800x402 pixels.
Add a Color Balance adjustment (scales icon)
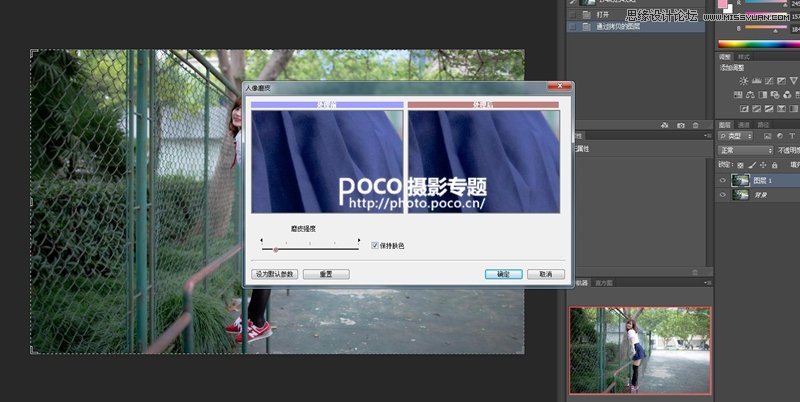[750, 95]
